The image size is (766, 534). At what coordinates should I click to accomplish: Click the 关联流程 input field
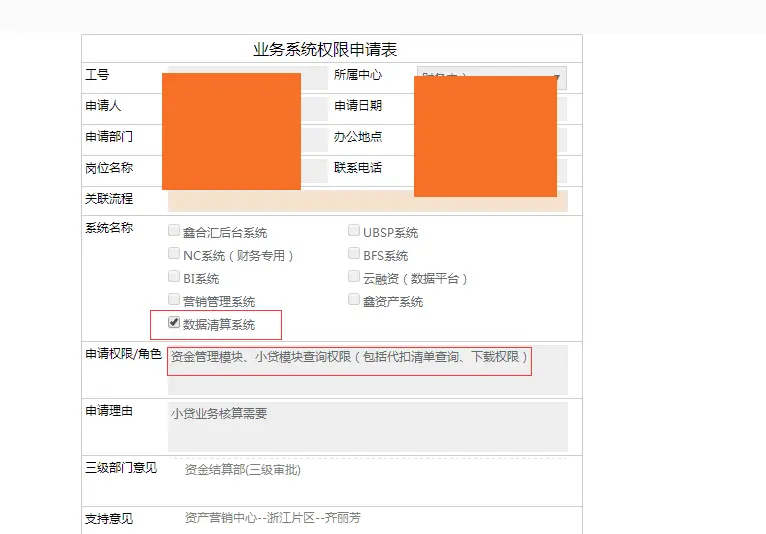tap(368, 201)
